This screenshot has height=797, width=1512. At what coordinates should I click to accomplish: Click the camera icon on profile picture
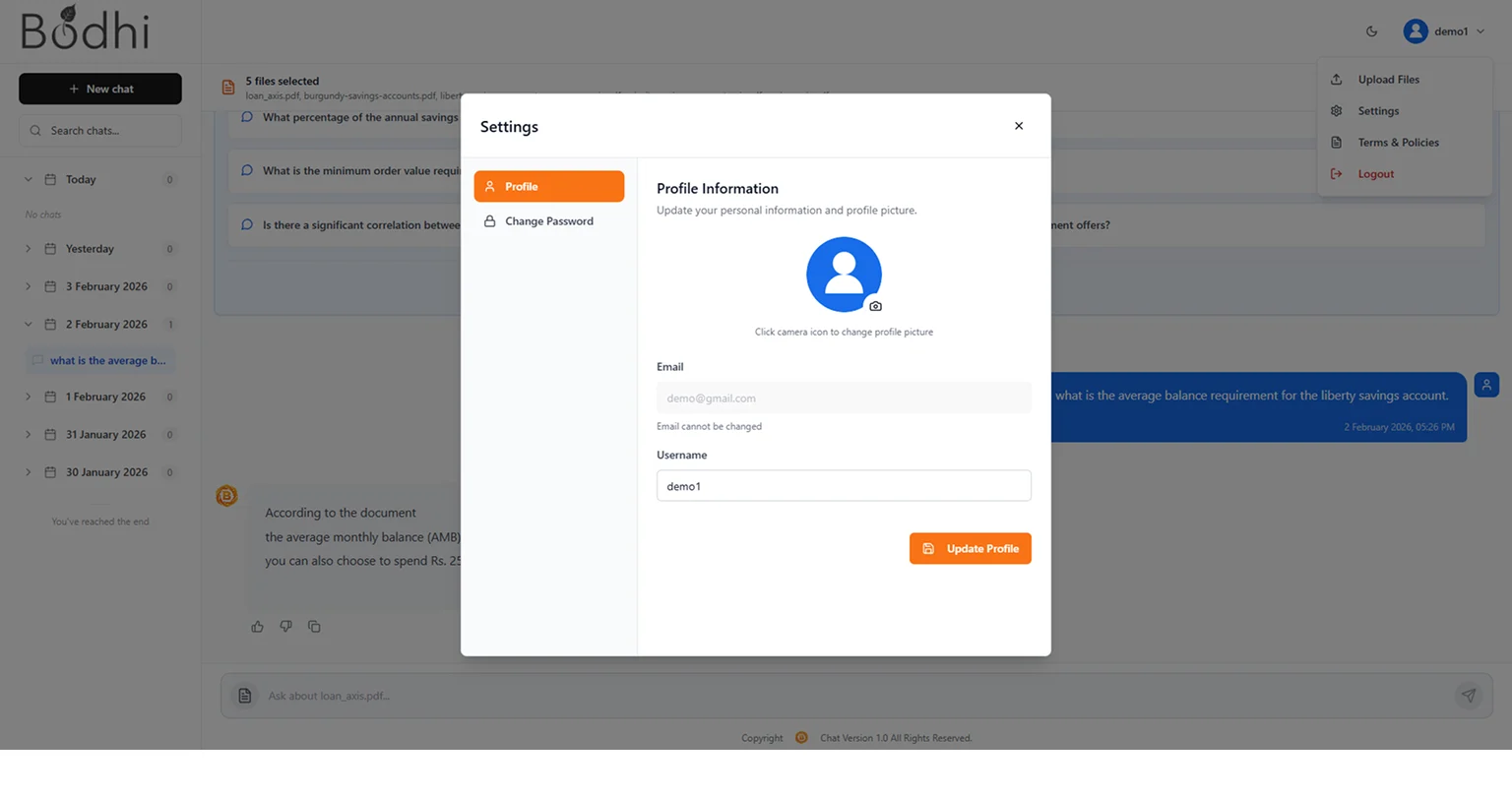pos(875,306)
